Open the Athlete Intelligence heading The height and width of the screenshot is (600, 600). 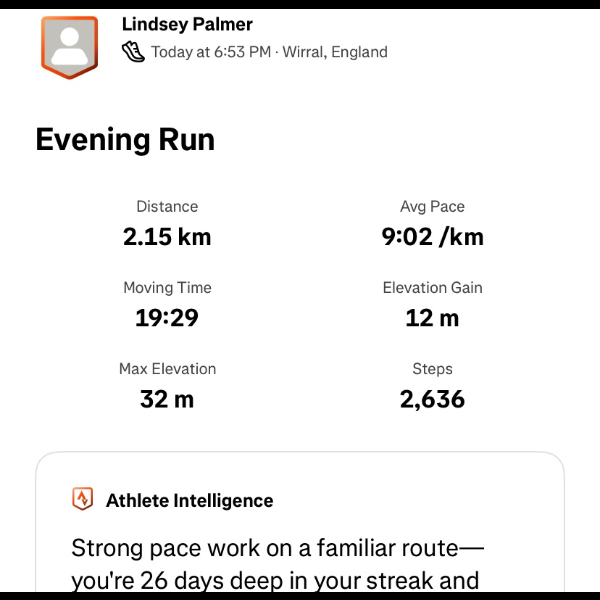point(189,500)
